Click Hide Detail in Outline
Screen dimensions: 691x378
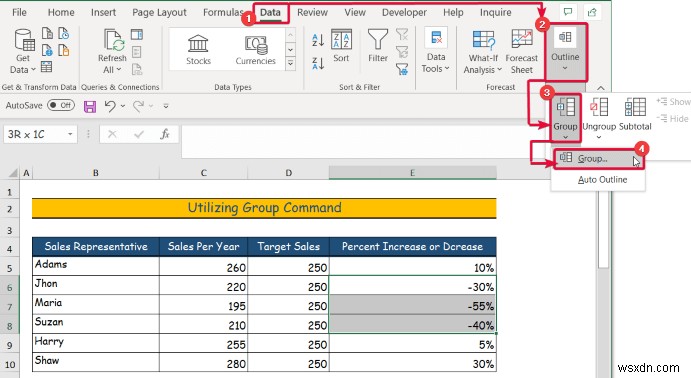click(x=672, y=119)
